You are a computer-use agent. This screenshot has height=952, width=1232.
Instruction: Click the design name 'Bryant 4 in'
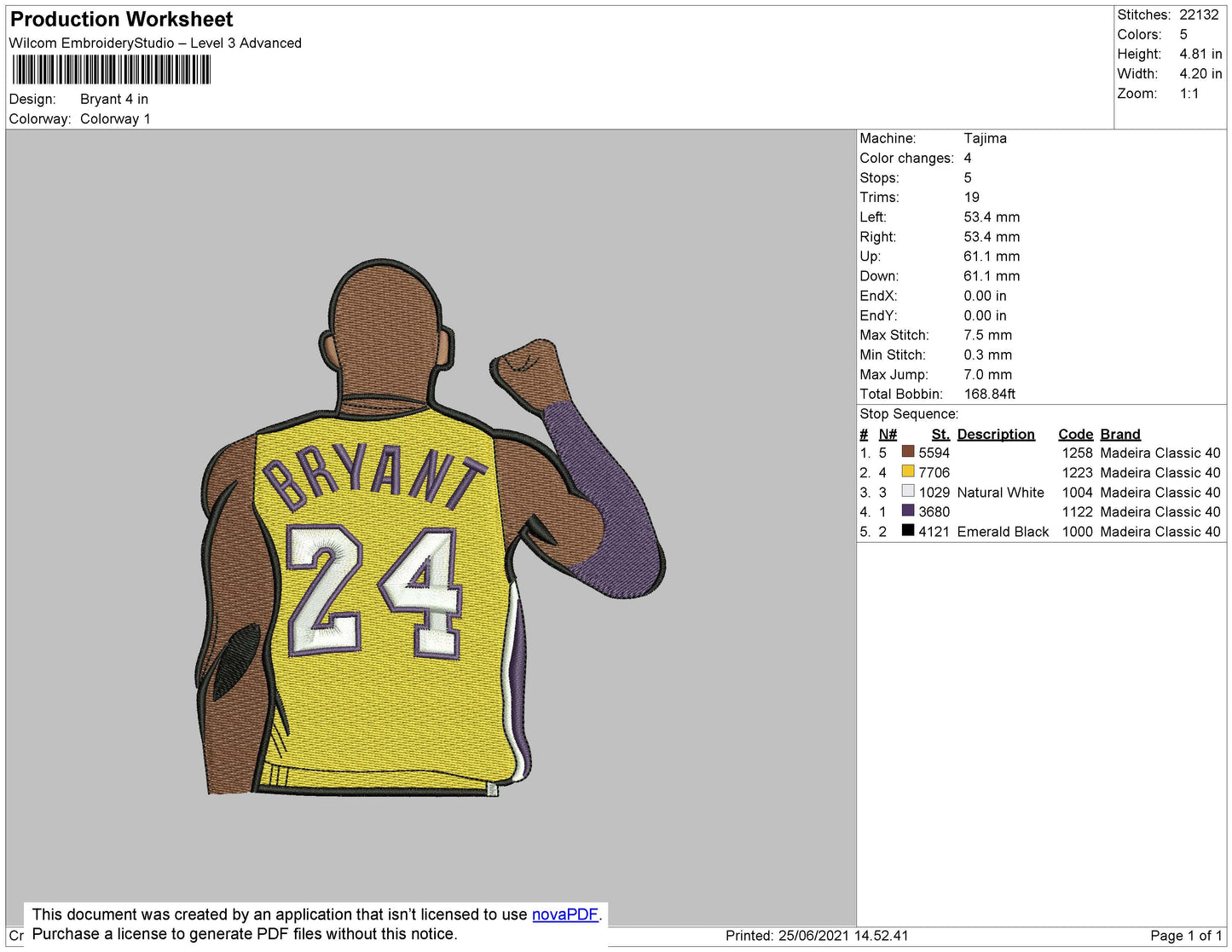pyautogui.click(x=114, y=100)
